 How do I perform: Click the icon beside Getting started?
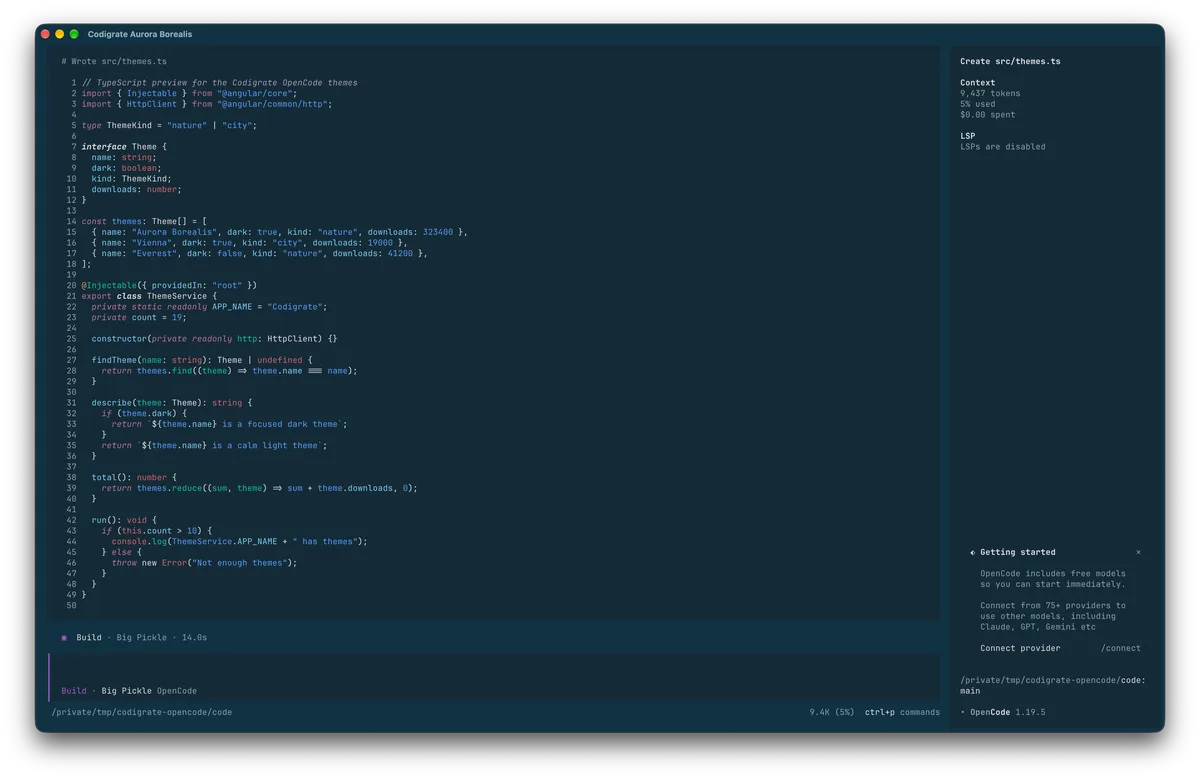point(972,552)
